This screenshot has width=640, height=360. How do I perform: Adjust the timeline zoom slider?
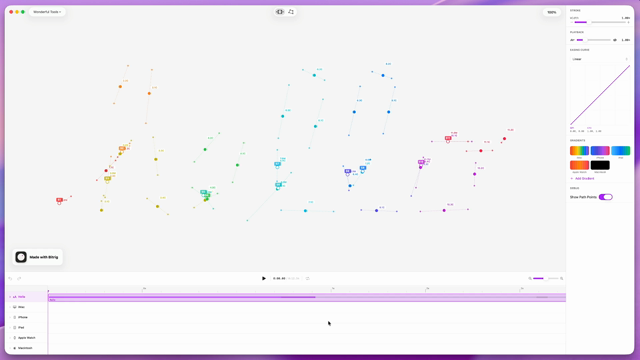point(546,278)
